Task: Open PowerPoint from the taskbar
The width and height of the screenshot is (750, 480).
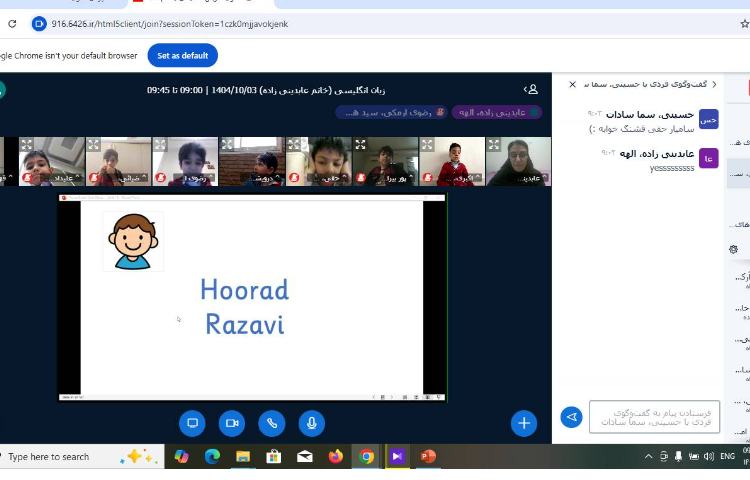Action: pos(428,457)
